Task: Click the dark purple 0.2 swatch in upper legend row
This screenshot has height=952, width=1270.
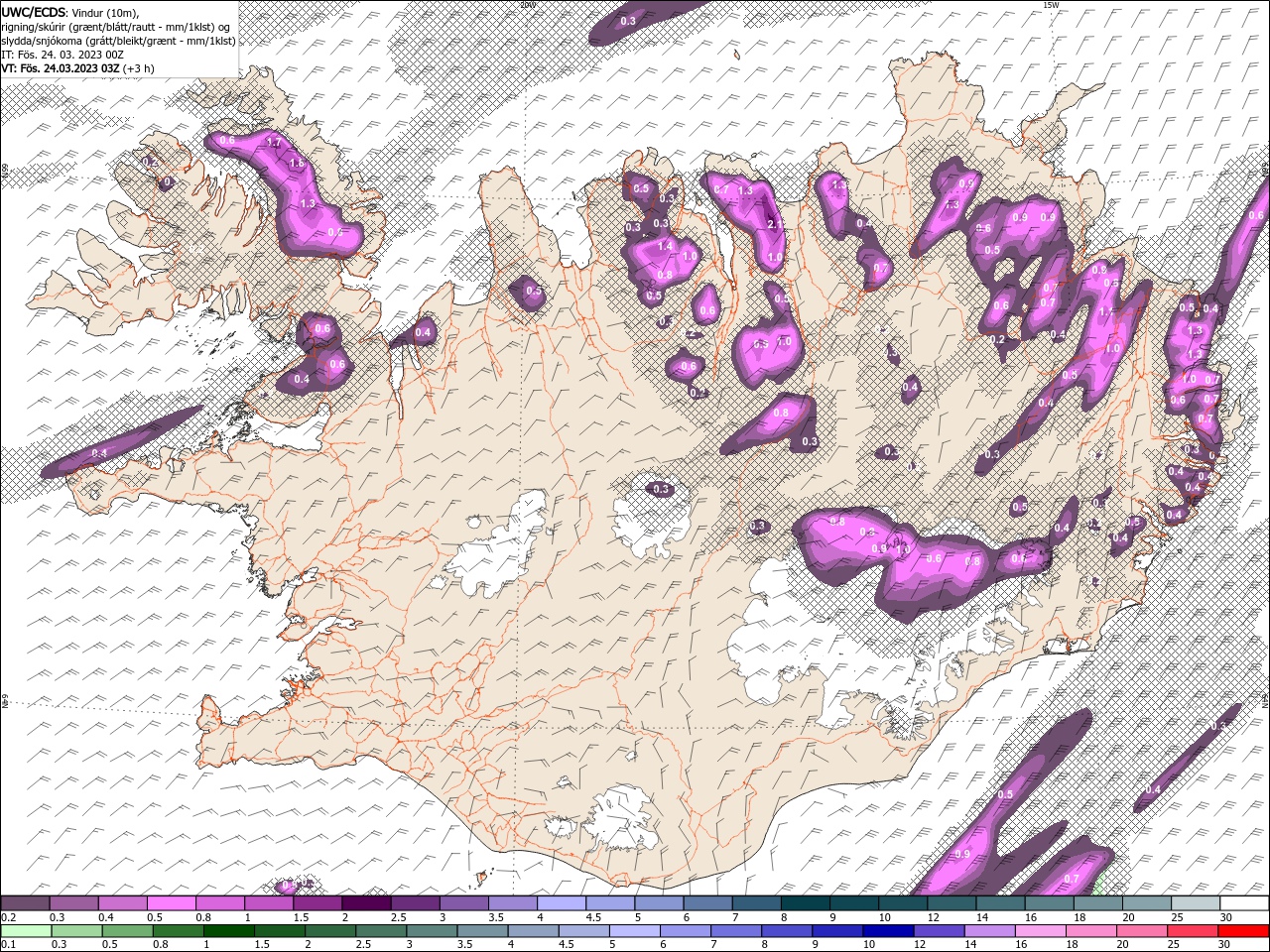Action: (25, 903)
